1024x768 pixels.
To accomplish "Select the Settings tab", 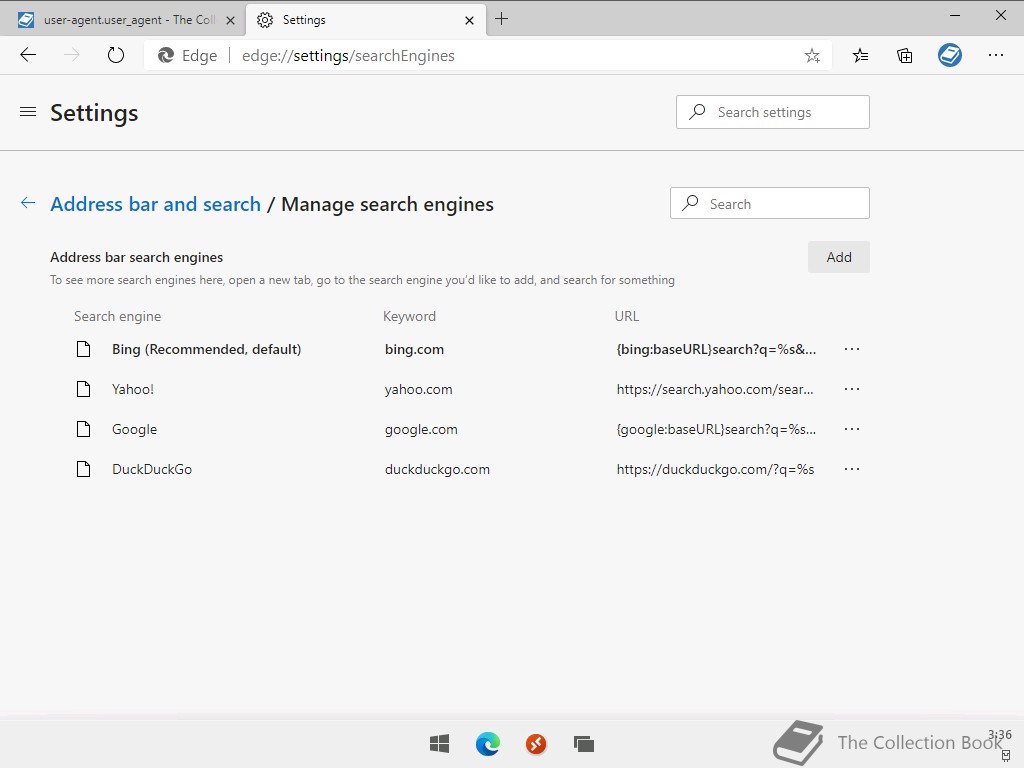I will (x=366, y=20).
